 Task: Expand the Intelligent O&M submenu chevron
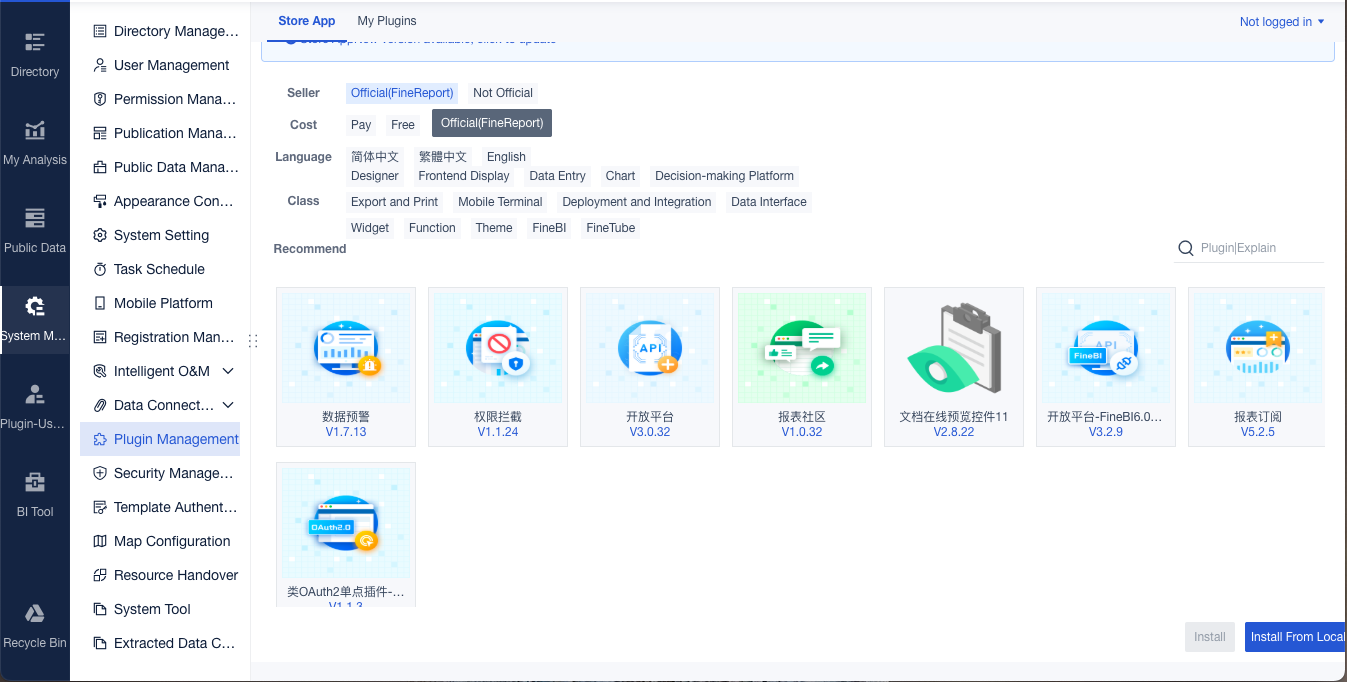tap(228, 371)
